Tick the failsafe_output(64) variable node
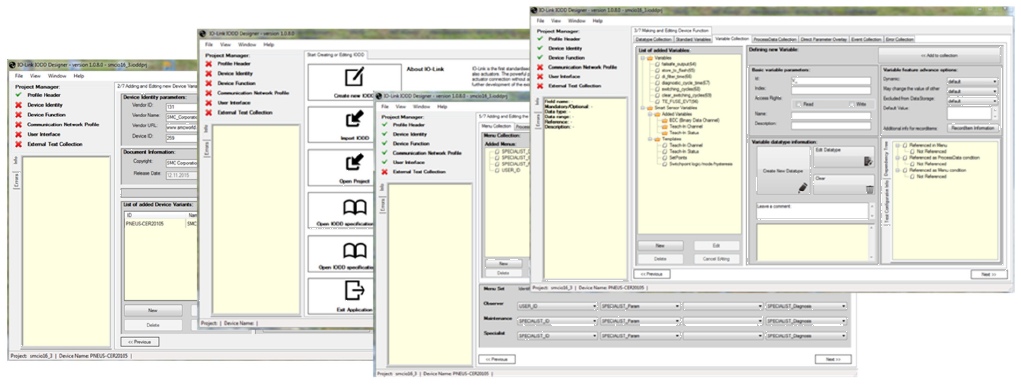Viewport: 1021px width, 388px height. (x=657, y=64)
